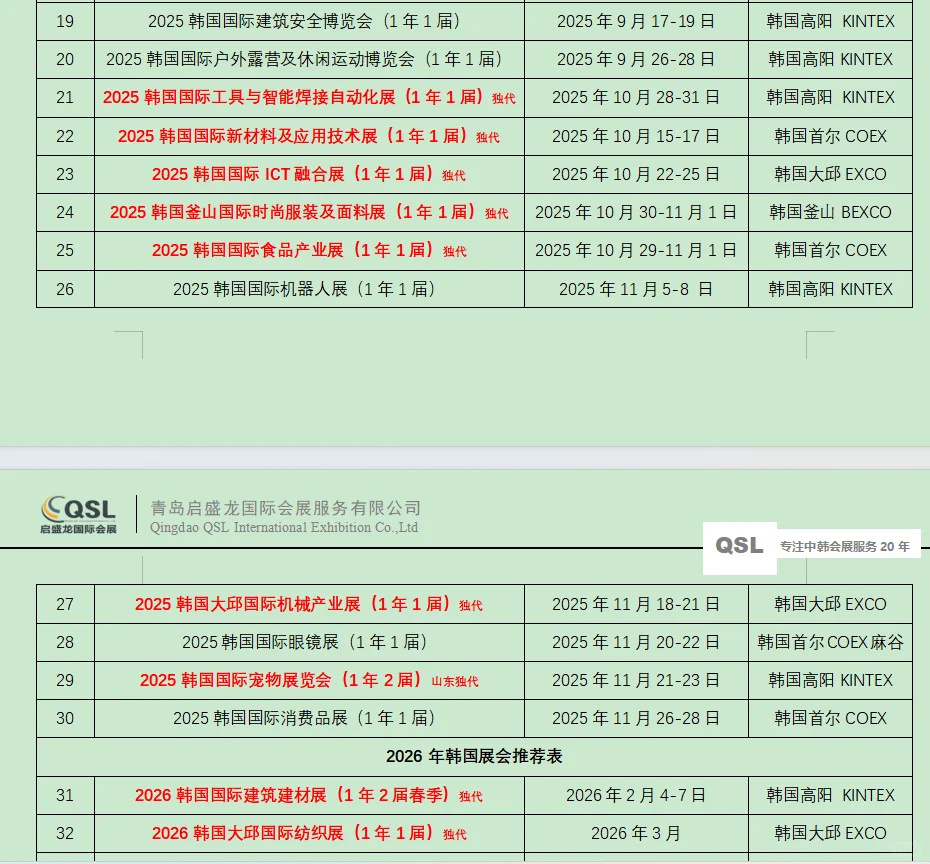The width and height of the screenshot is (930, 864).
Task: Select company name 青岛启盛龙国际会展服务有限公司
Action: (285, 508)
